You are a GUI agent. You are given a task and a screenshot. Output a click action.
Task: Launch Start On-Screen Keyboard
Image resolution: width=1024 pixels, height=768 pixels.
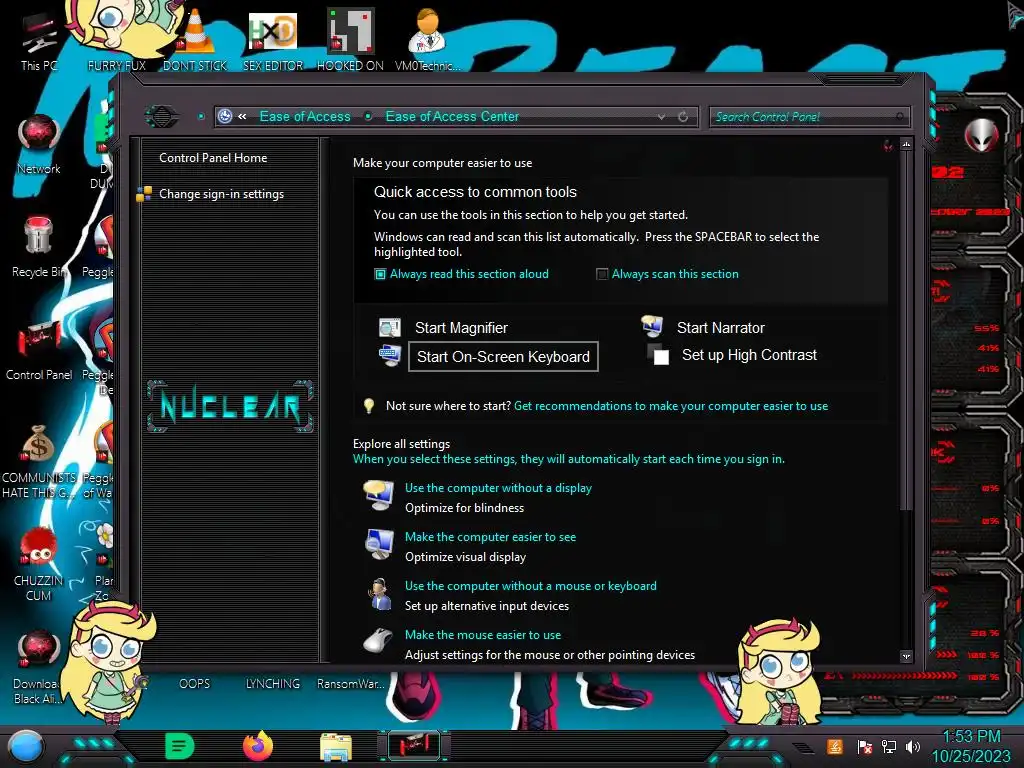point(503,357)
